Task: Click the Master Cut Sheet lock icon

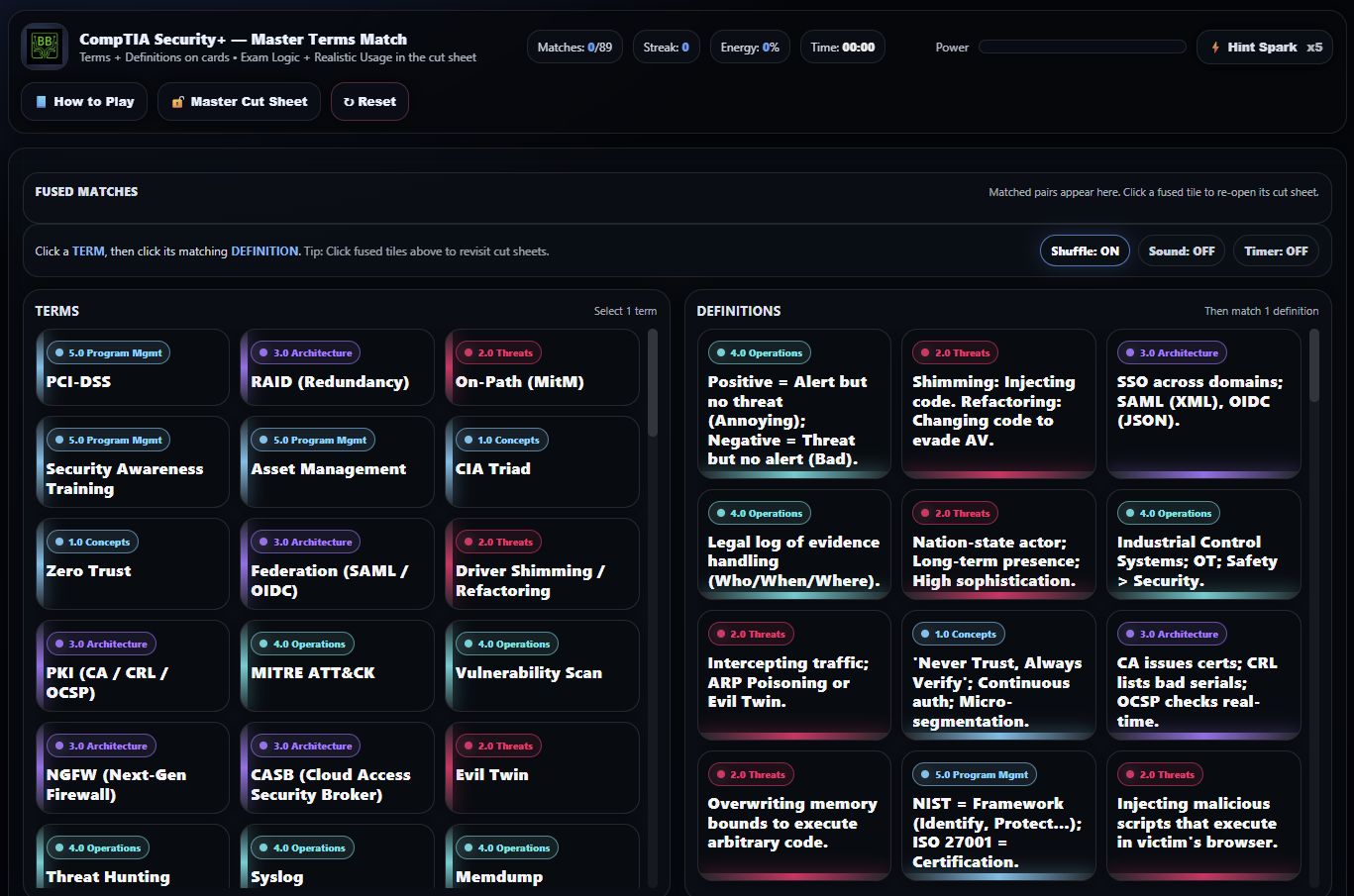Action: [178, 102]
